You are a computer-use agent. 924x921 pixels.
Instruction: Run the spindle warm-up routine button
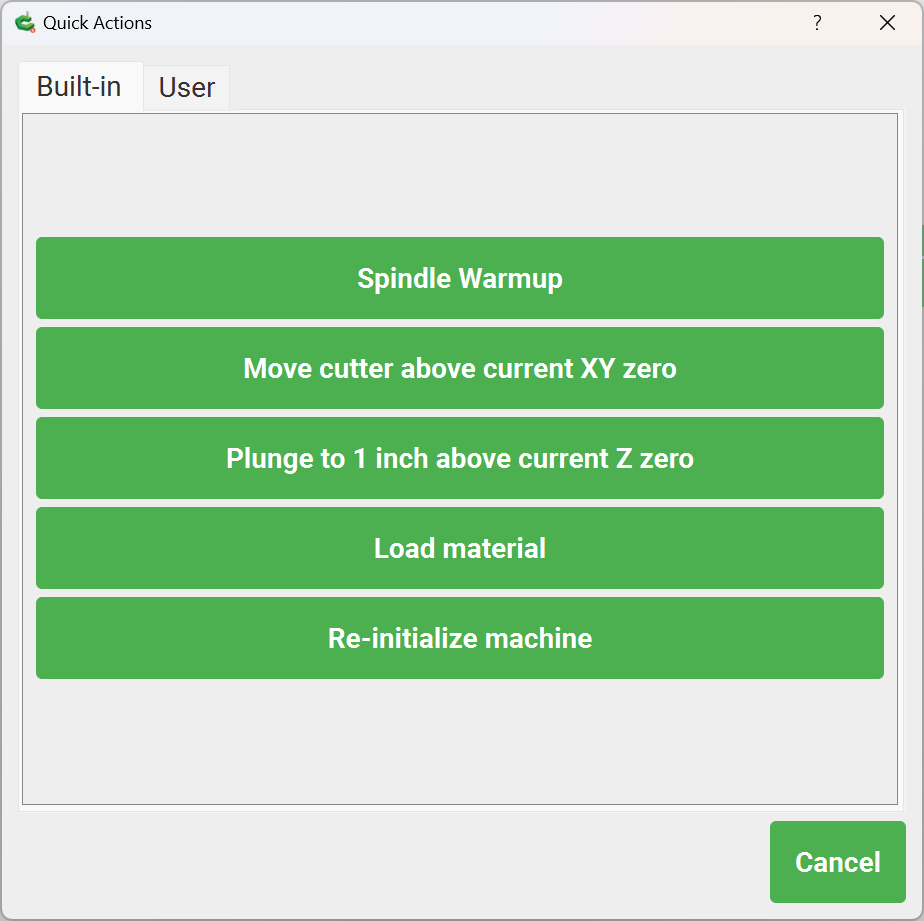tap(460, 278)
